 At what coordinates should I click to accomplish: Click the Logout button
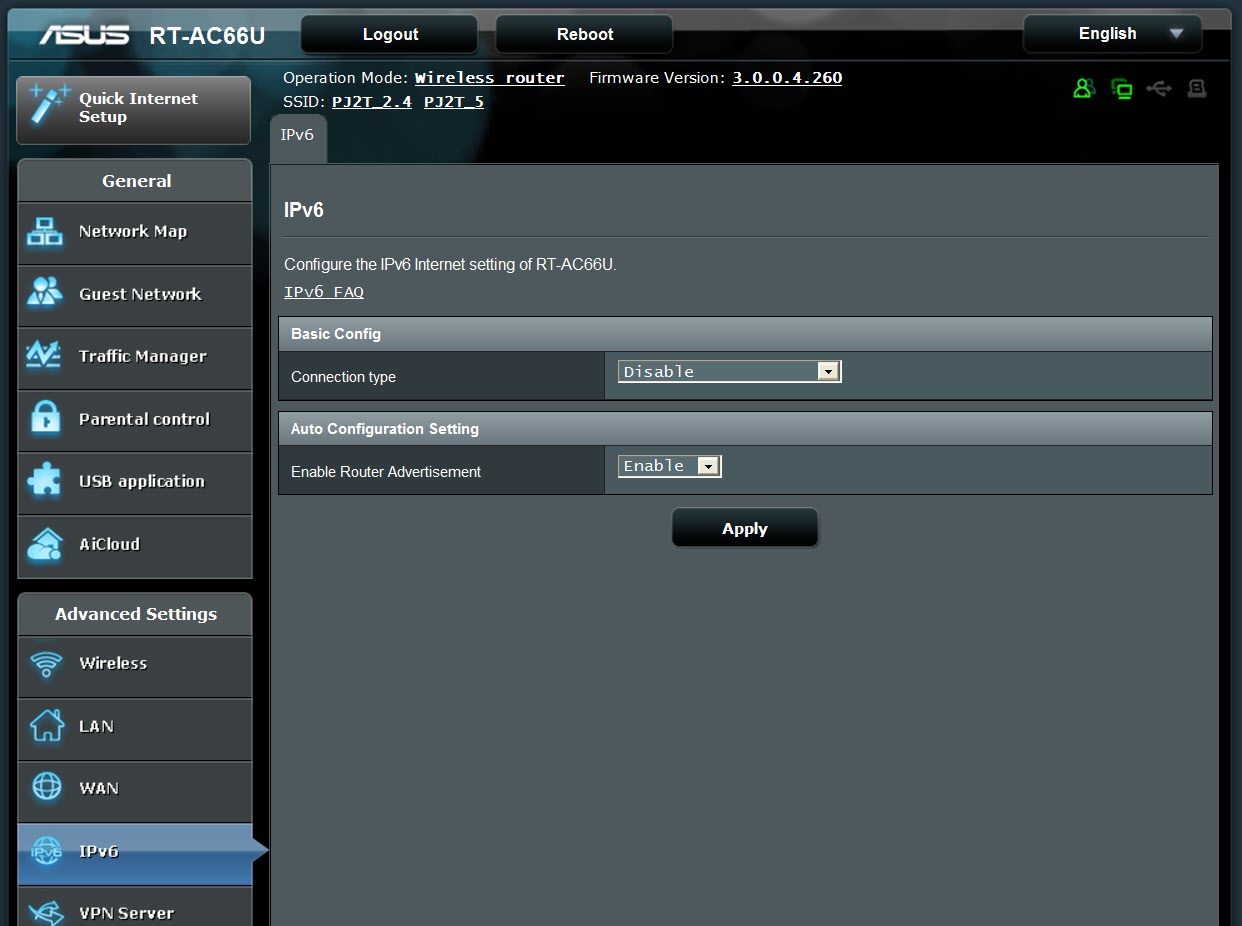point(390,34)
